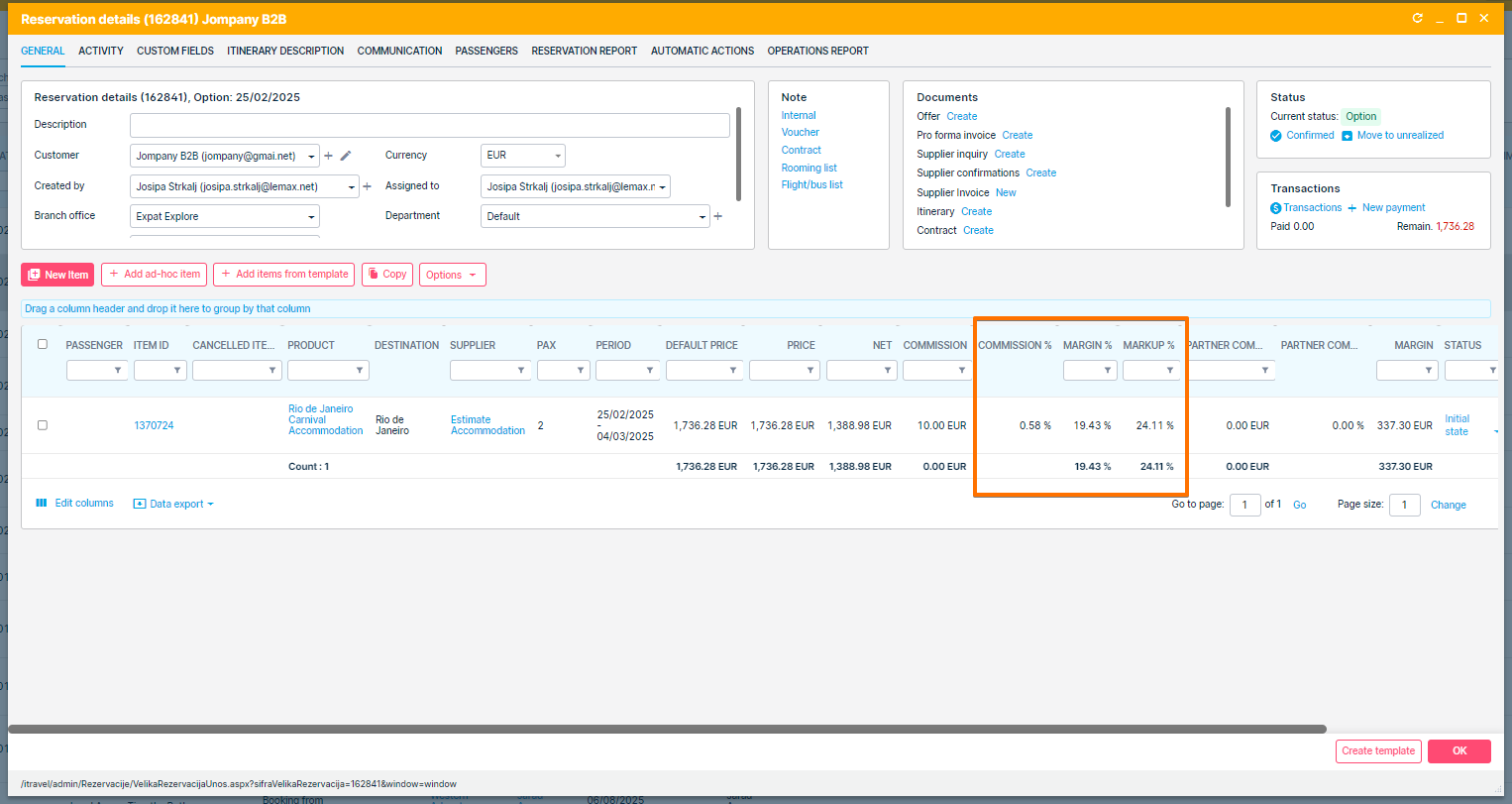Open the ITINERARY DESCRIPTION tab
Screen dimensions: 1512x804
coord(285,51)
